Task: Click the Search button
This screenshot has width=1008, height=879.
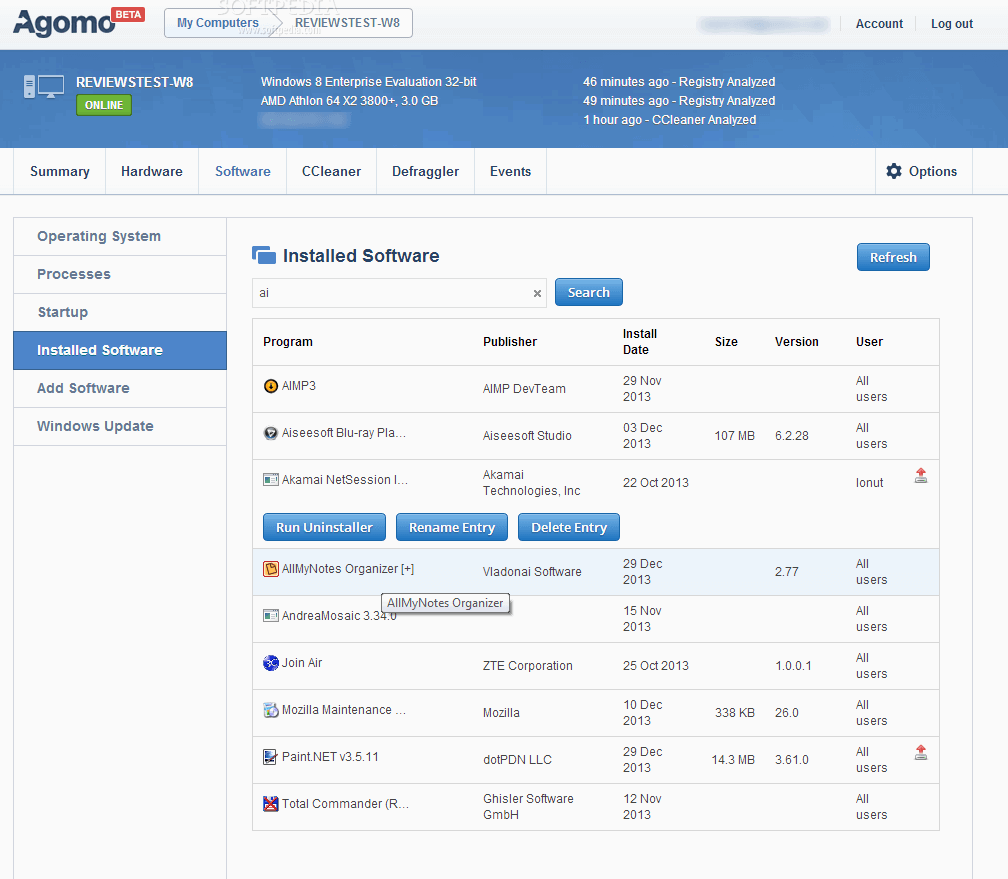Action: click(x=588, y=293)
